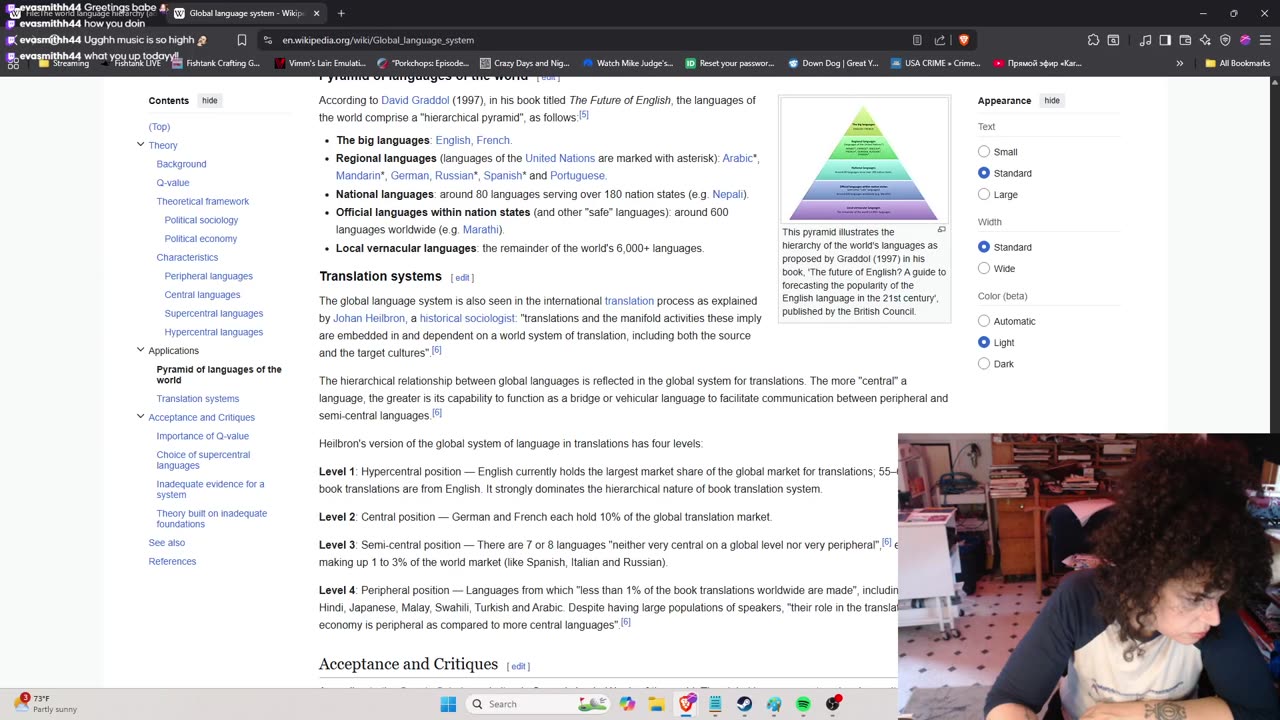Open Copilot from the taskbar

[x=627, y=704]
